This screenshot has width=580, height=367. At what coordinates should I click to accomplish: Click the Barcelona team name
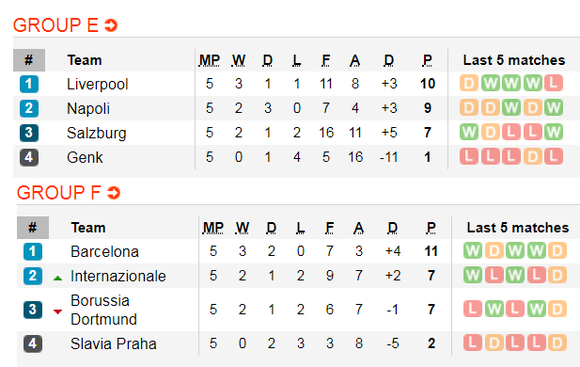coord(105,252)
